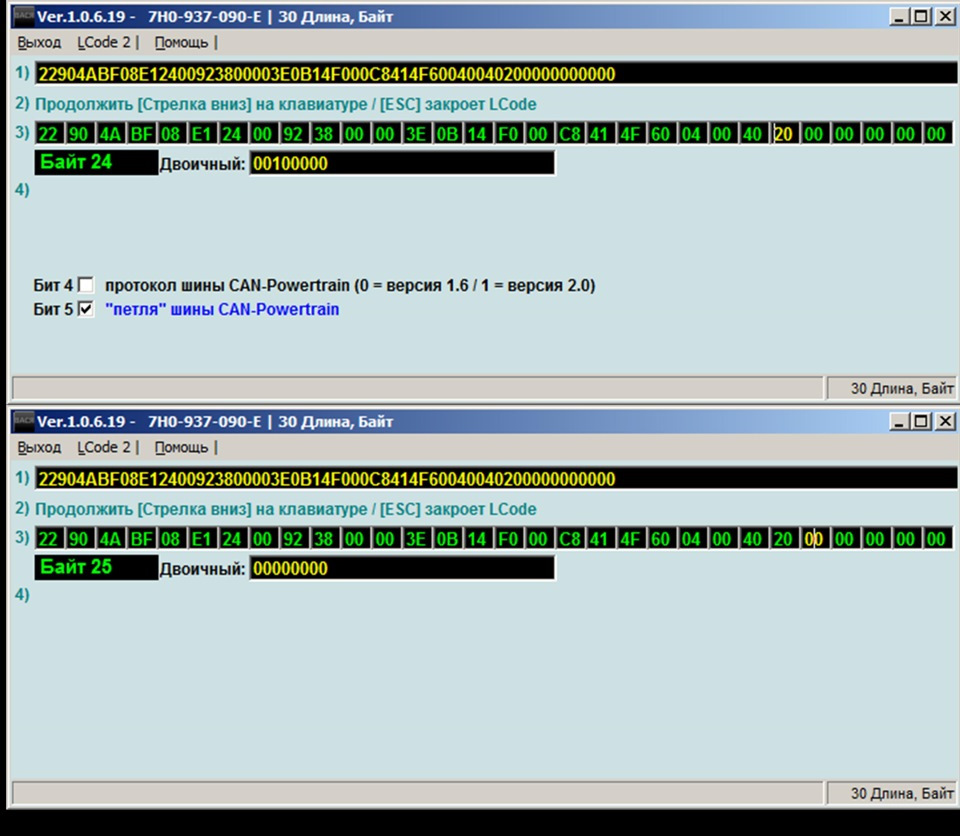Select byte cell BF in Байт 25 window
Screen dimensions: 960x836
click(x=141, y=538)
